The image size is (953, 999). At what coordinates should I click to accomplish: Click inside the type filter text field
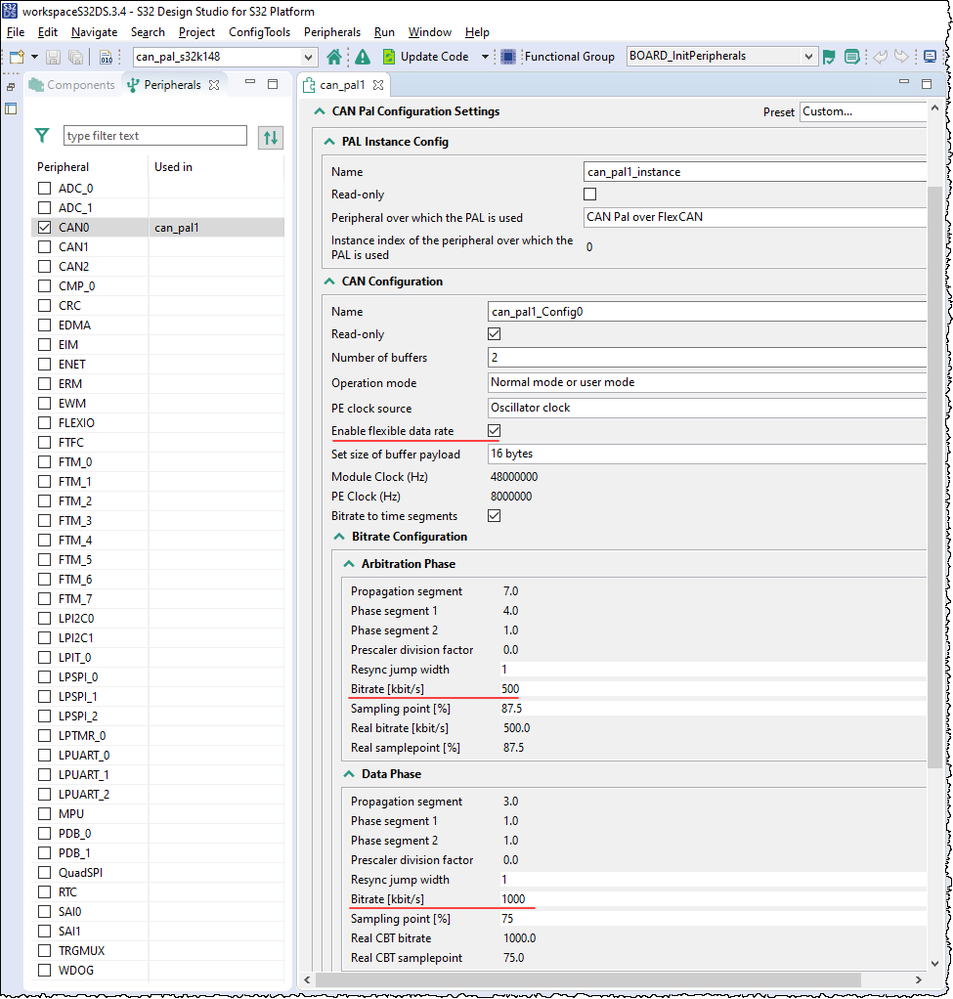[155, 135]
